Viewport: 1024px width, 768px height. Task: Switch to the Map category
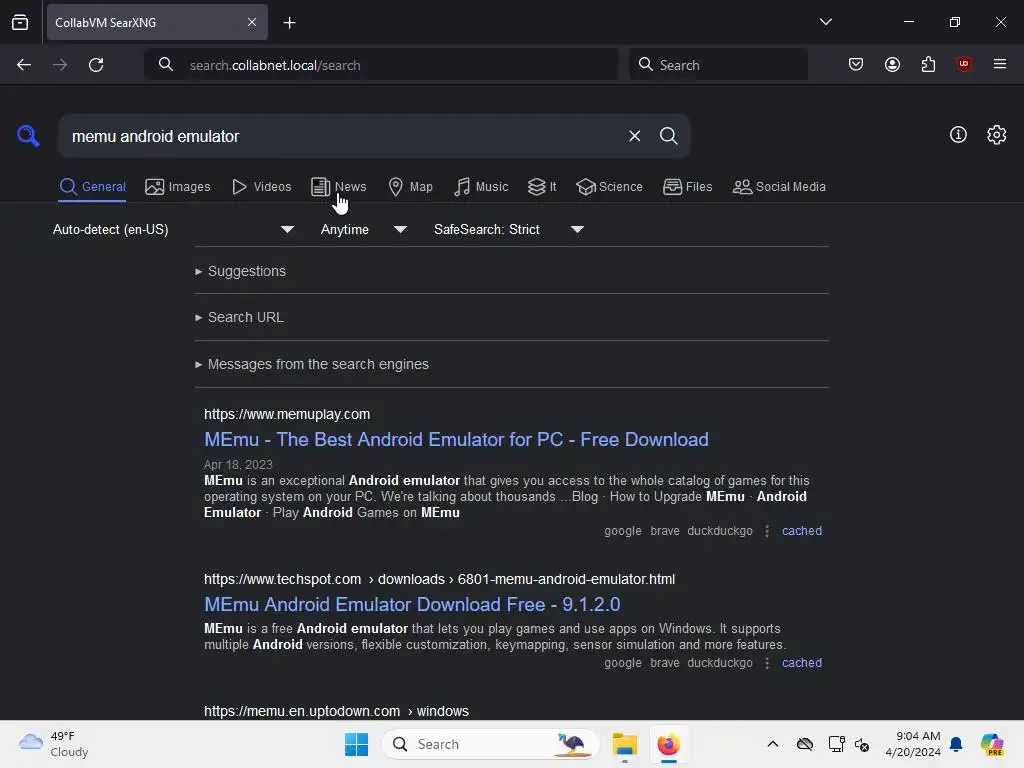tap(410, 187)
